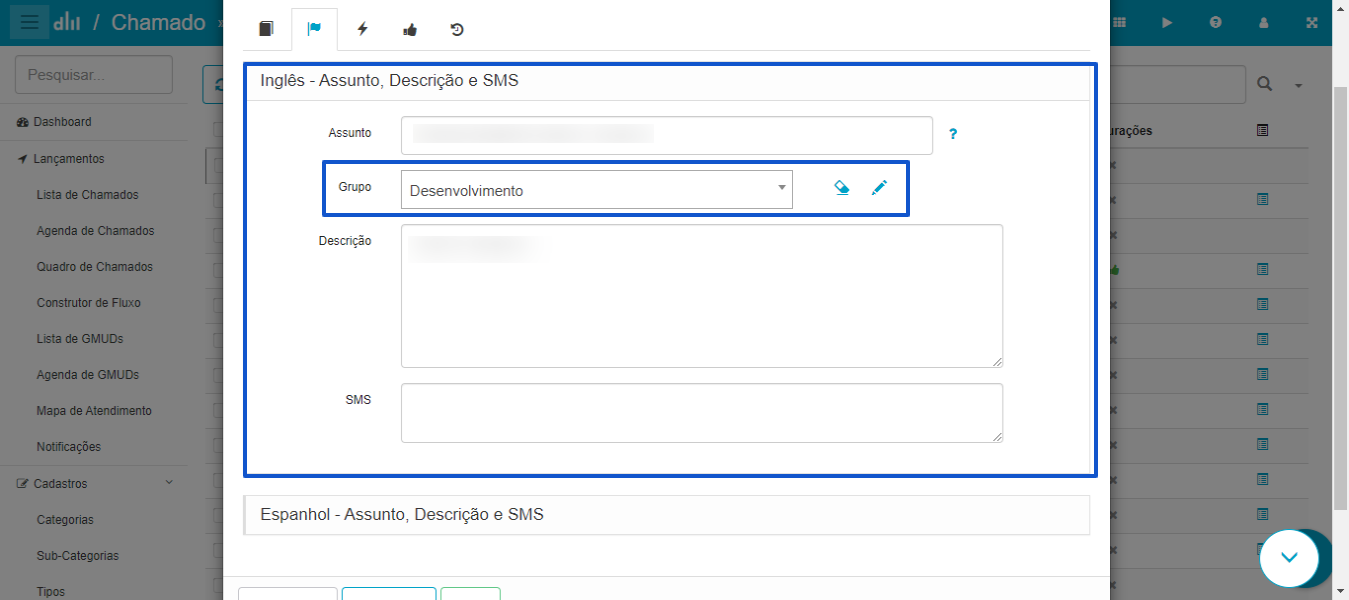Open Categorias under Cadastros
1349x600 pixels.
(x=65, y=520)
